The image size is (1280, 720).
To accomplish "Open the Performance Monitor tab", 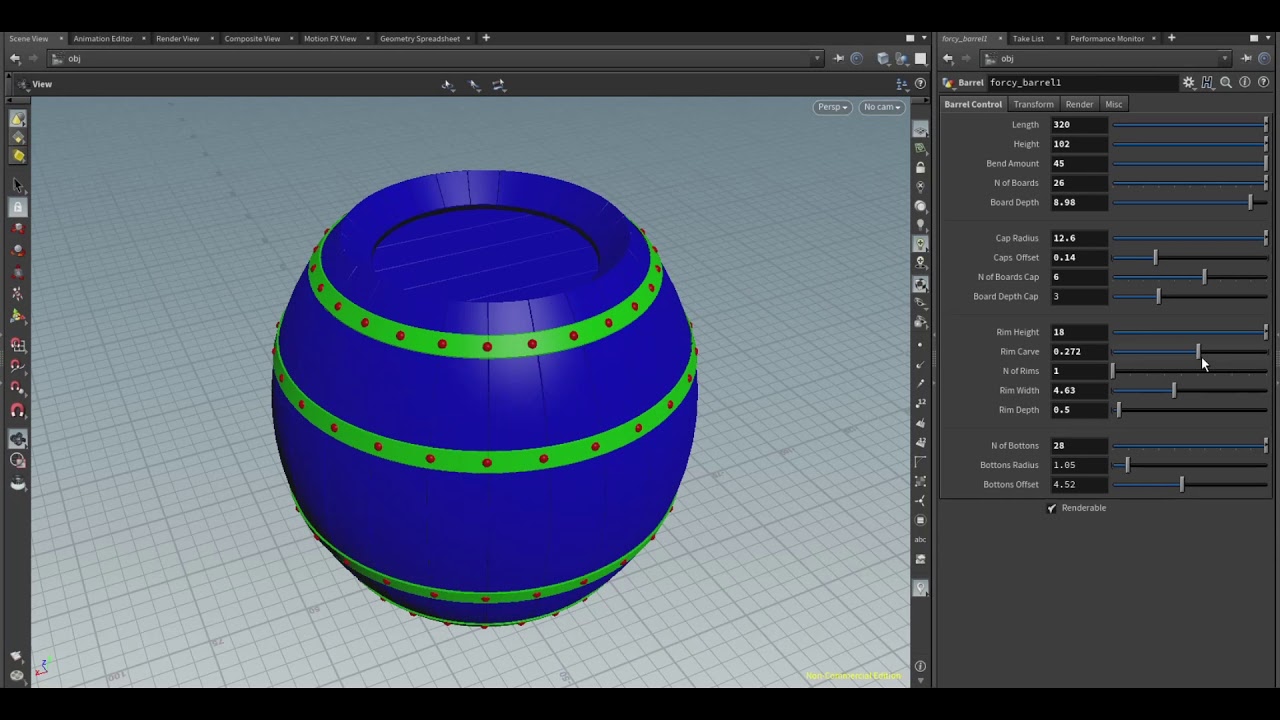I will pos(1107,38).
